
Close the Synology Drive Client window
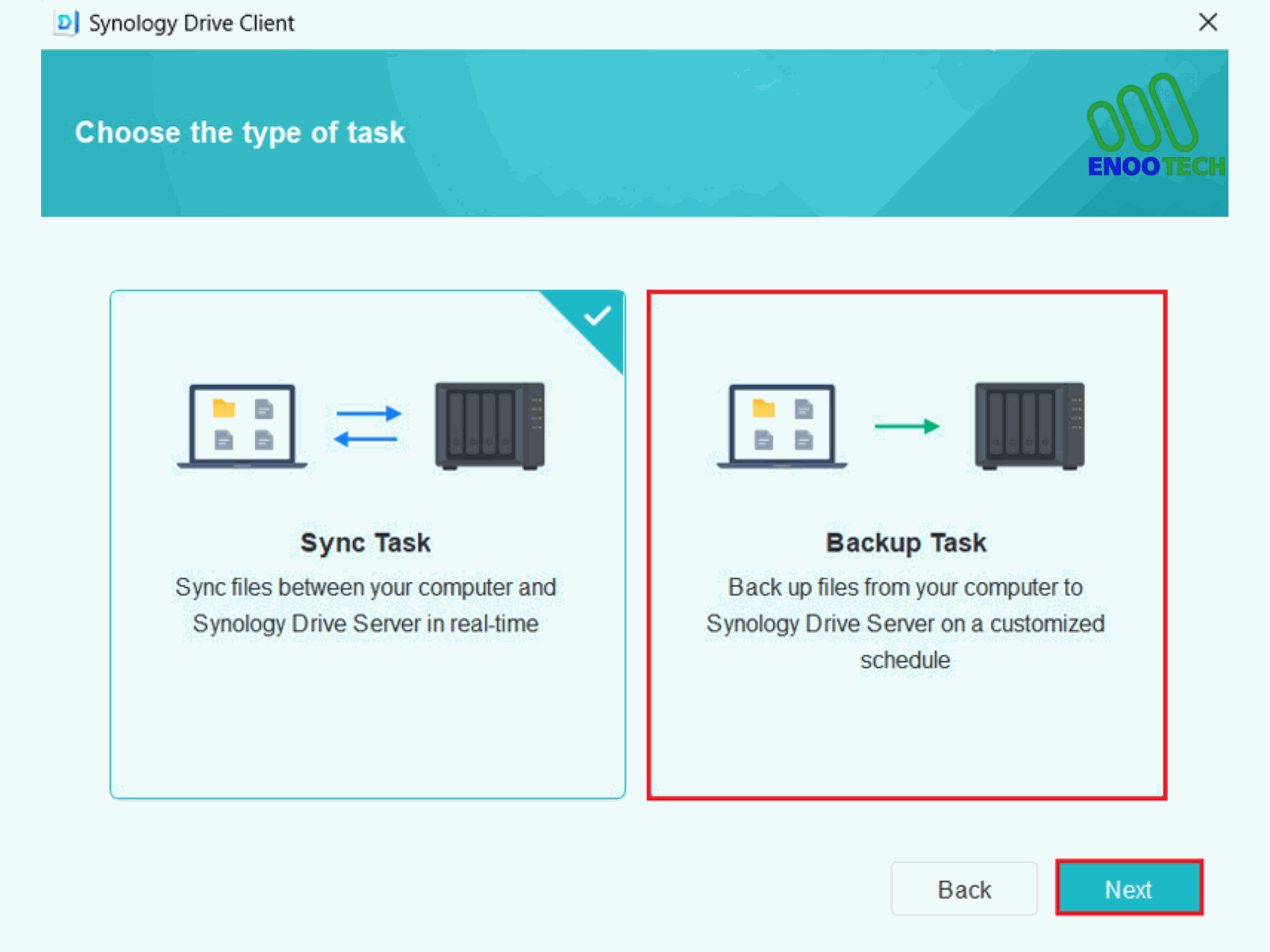point(1208,22)
